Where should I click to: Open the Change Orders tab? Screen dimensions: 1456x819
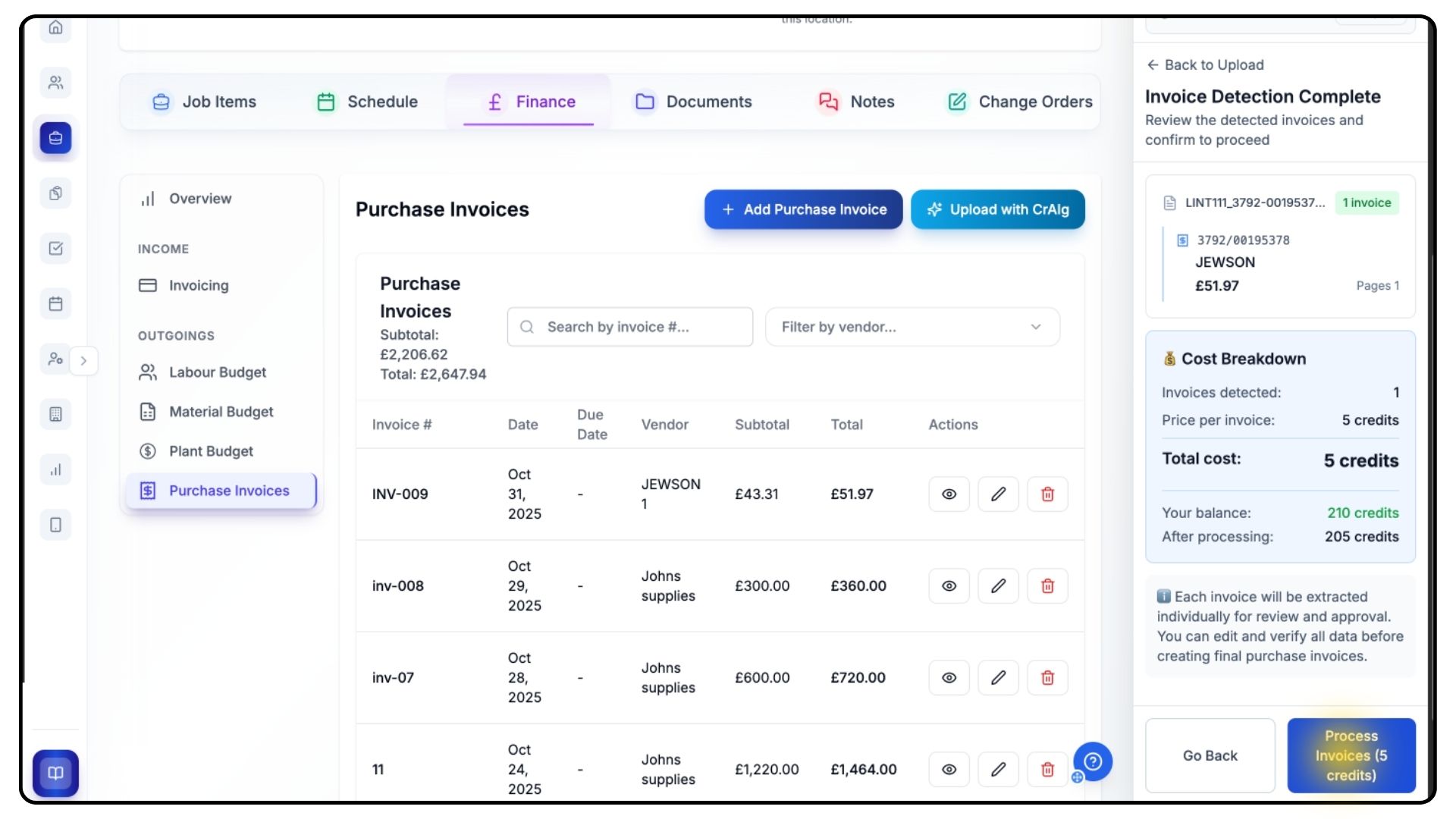[1020, 102]
